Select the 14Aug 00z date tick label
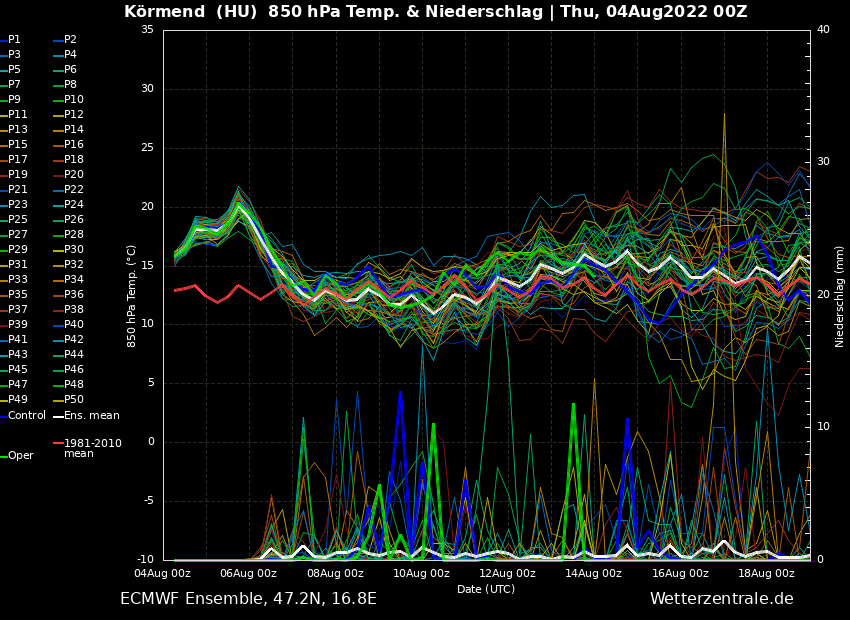Screen dimensions: 850x620 point(594,574)
